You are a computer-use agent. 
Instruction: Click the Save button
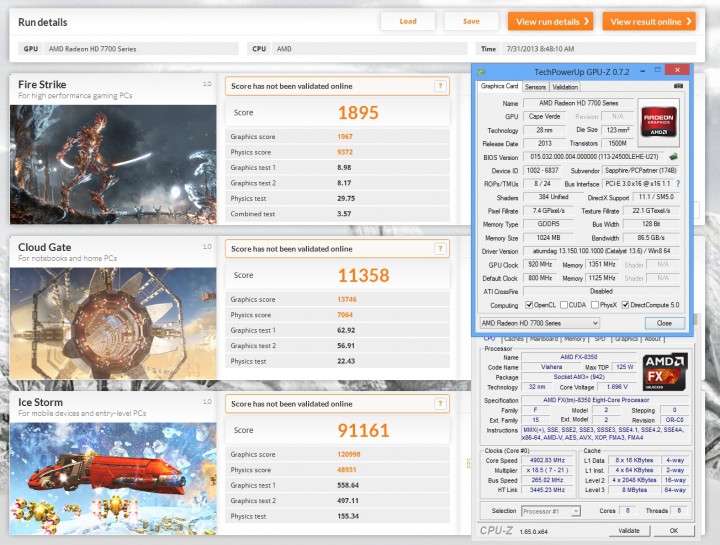(x=471, y=21)
